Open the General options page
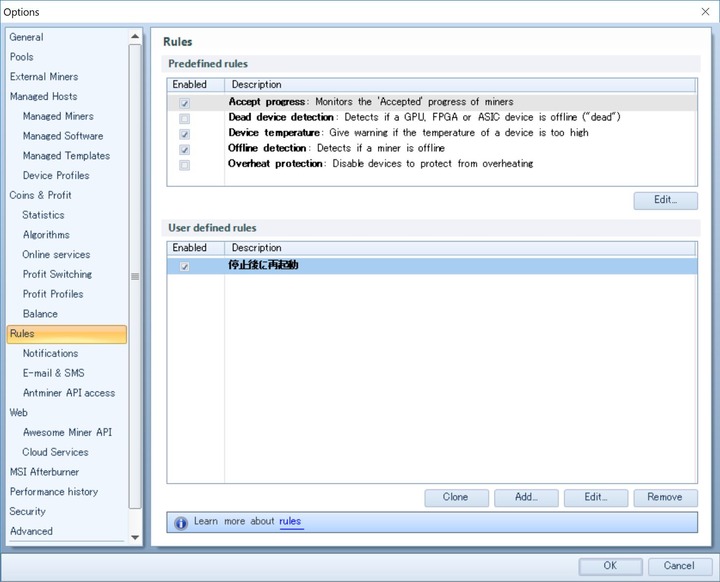The width and height of the screenshot is (720, 582). click(x=27, y=37)
